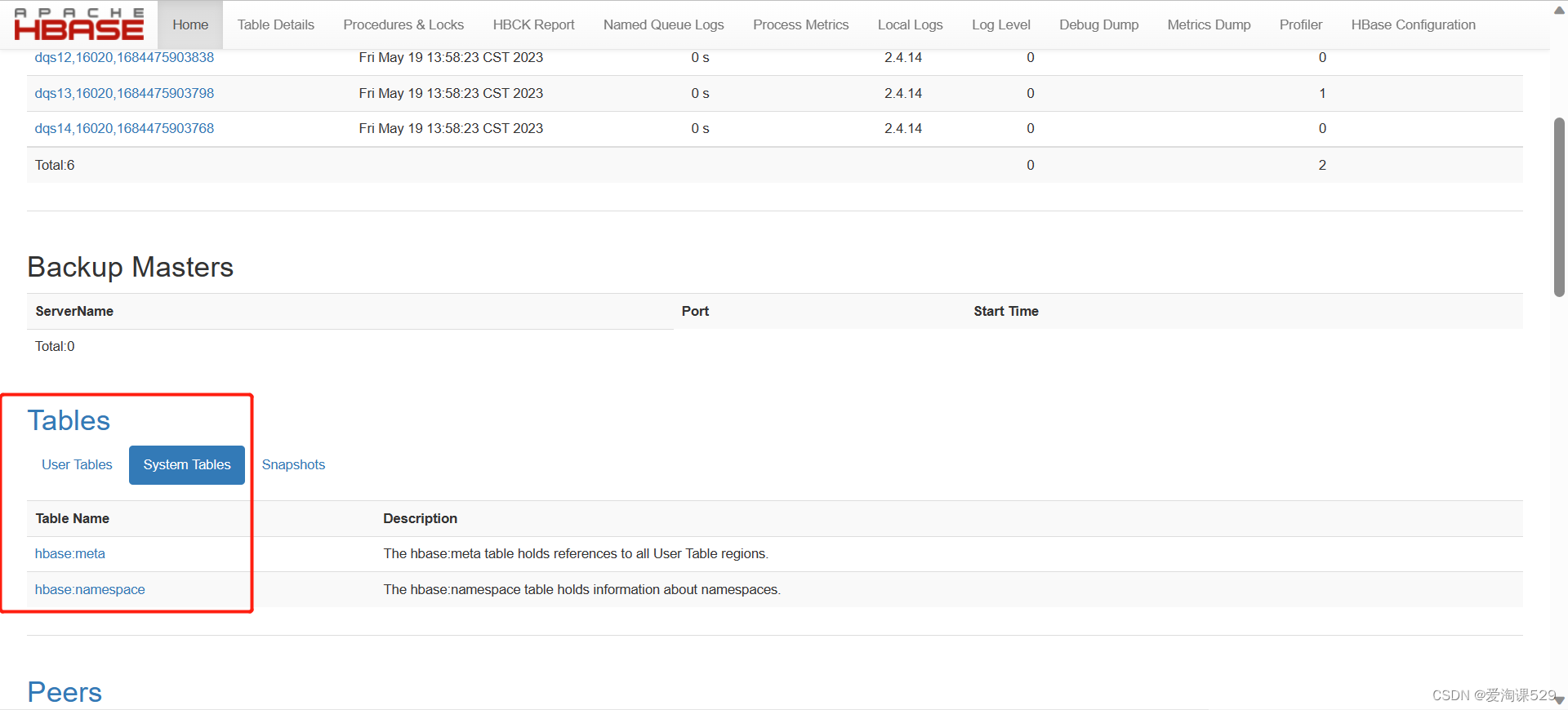1568x710 pixels.
Task: Open Named Queue Logs
Action: 663,24
